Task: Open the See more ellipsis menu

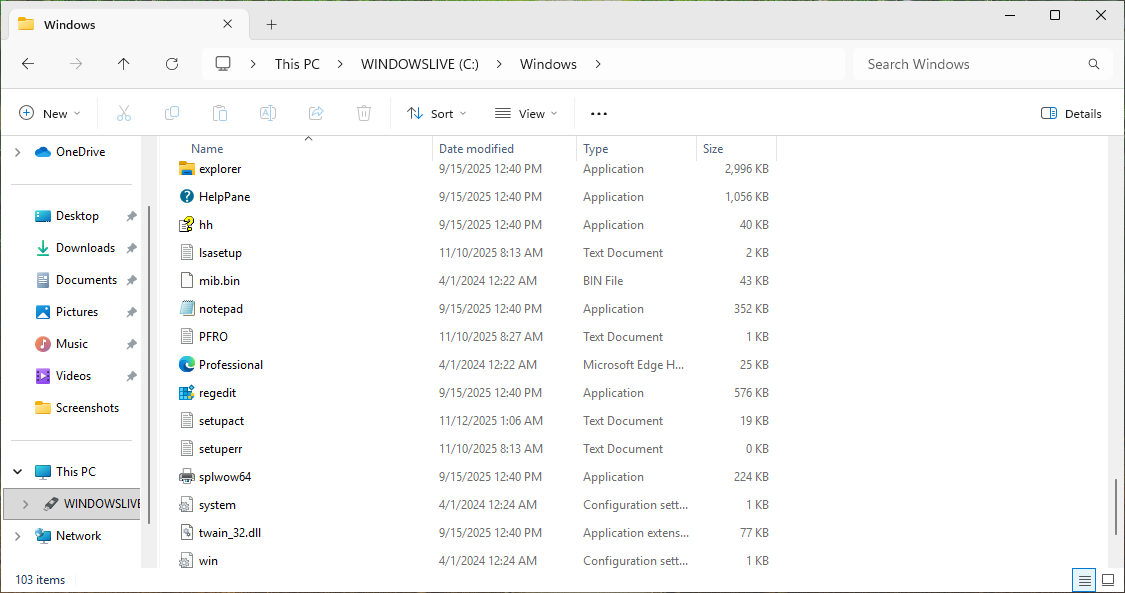Action: click(x=599, y=114)
